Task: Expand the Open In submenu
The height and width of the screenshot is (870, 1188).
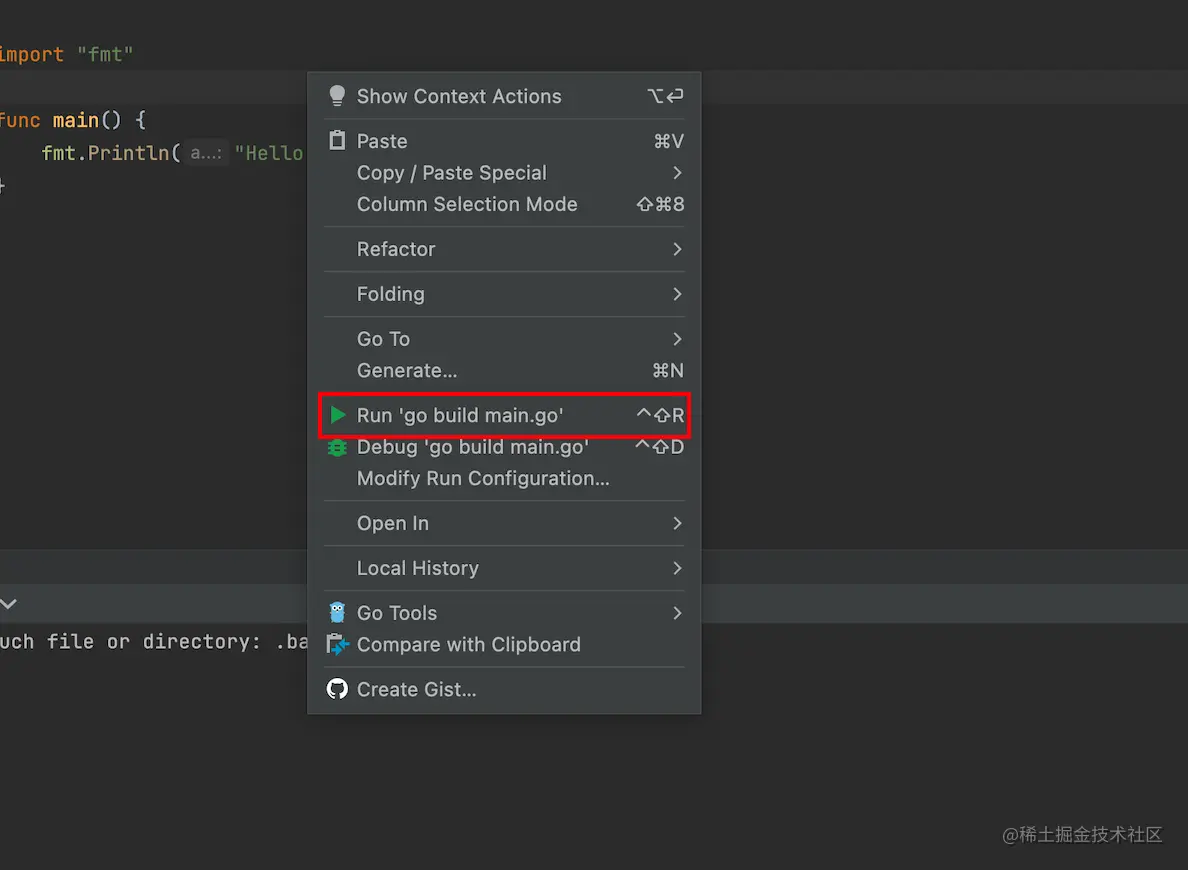Action: [392, 523]
